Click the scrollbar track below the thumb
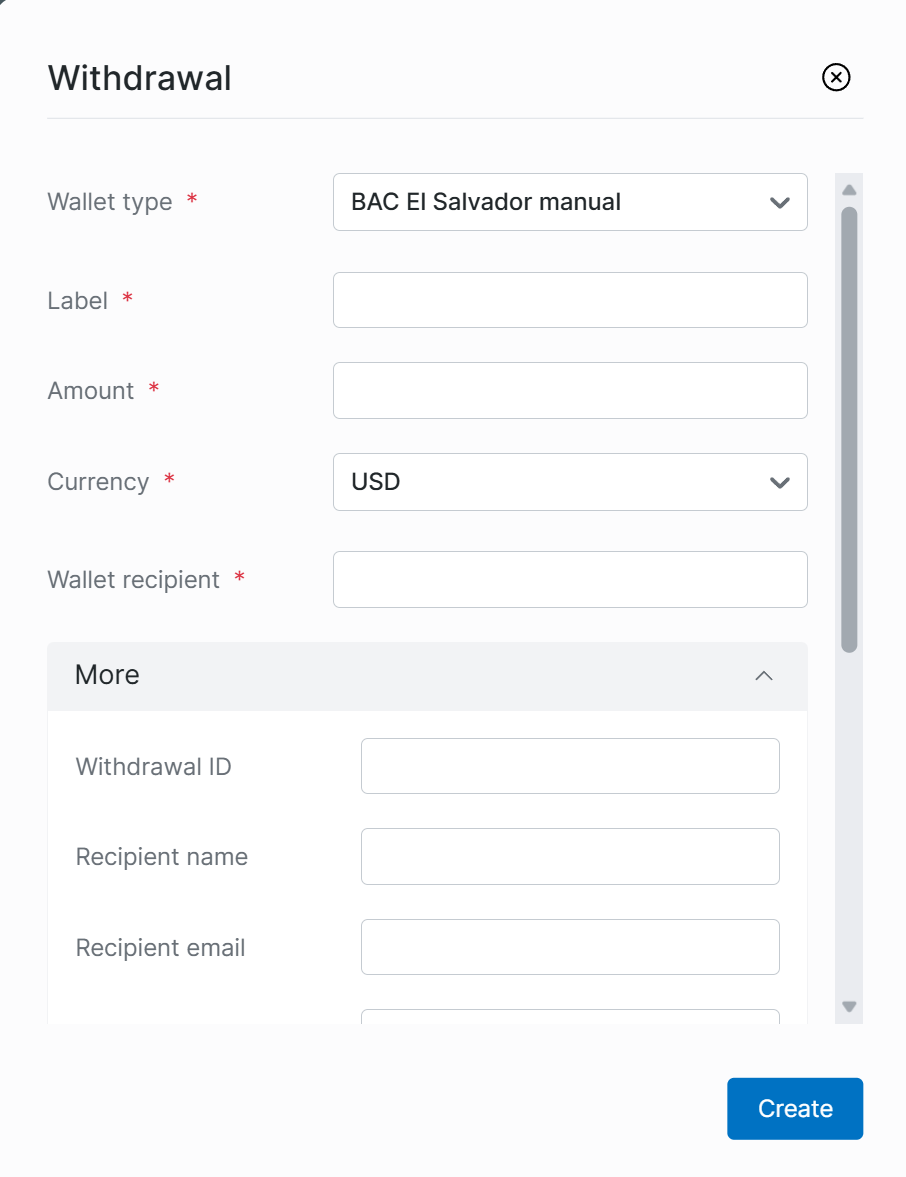The image size is (906, 1177). (x=849, y=820)
